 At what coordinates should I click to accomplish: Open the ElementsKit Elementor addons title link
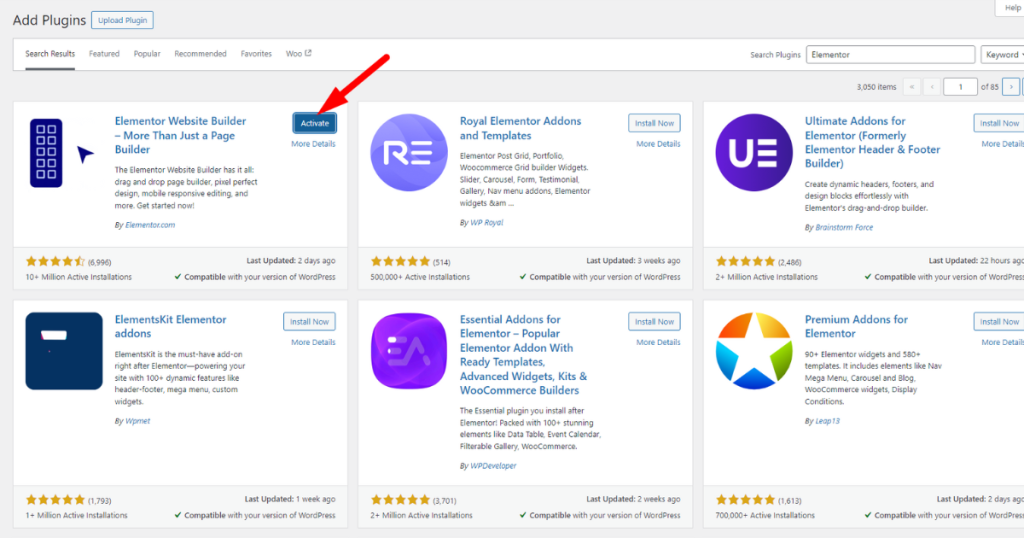pyautogui.click(x=170, y=326)
